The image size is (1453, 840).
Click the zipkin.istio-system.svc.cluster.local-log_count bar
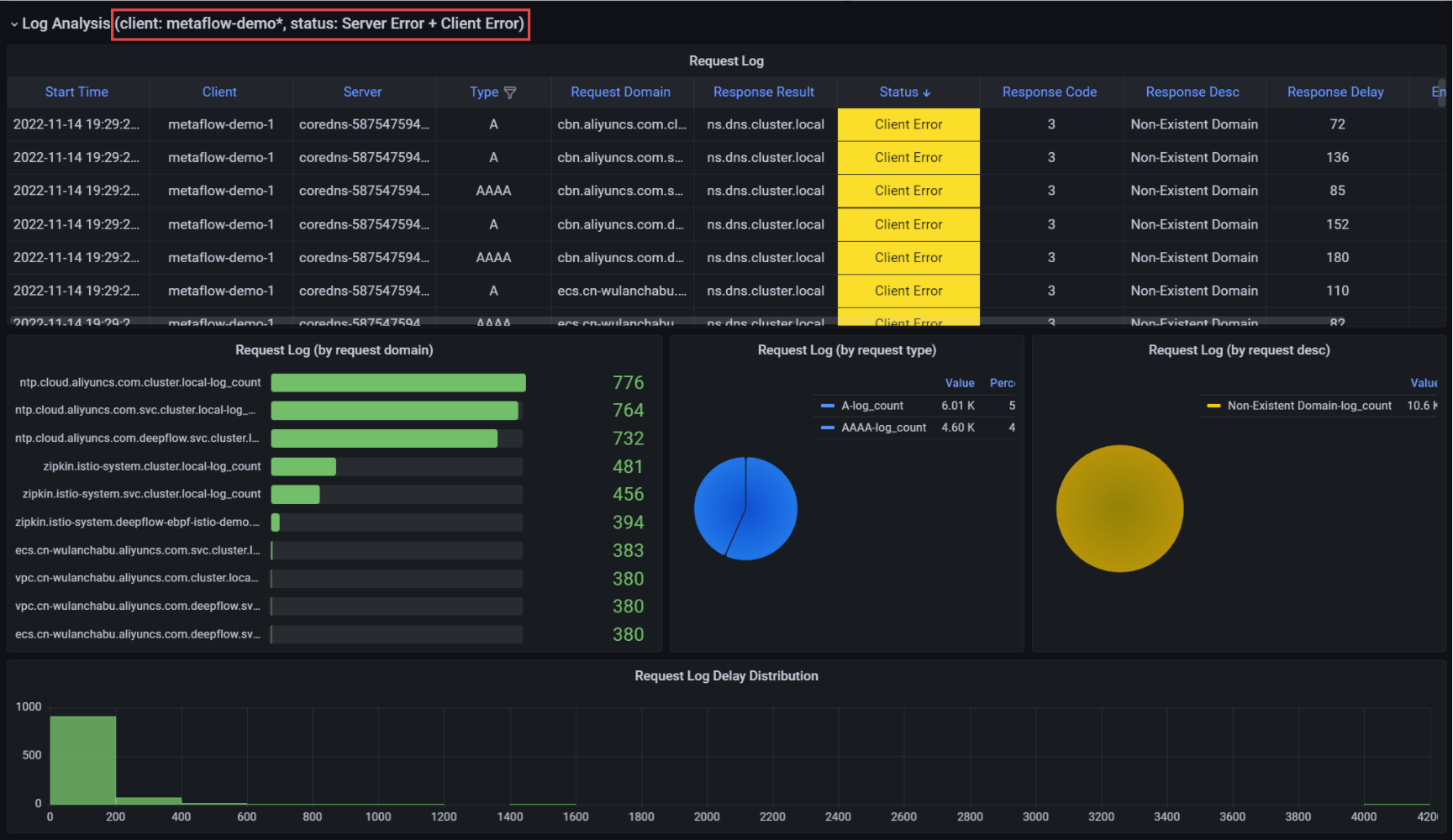(x=295, y=495)
